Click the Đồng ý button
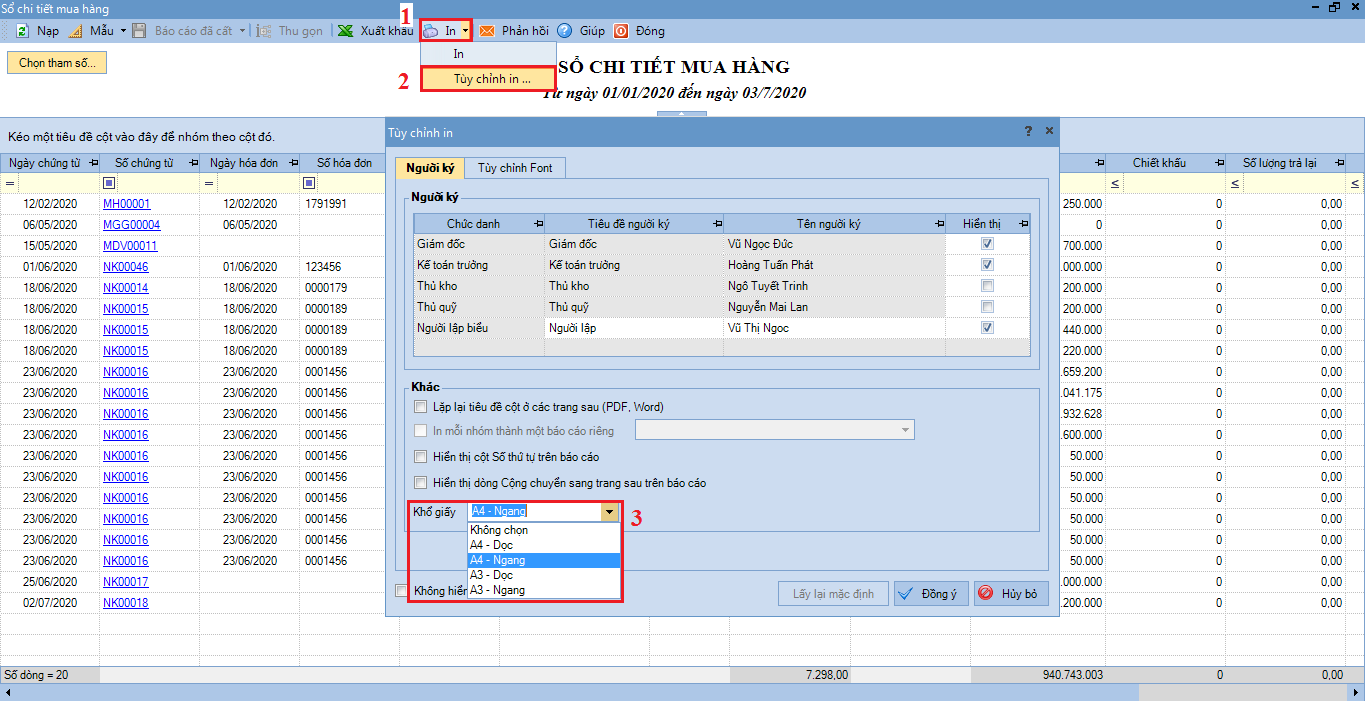Screen dimensions: 1365x701 click(x=931, y=594)
